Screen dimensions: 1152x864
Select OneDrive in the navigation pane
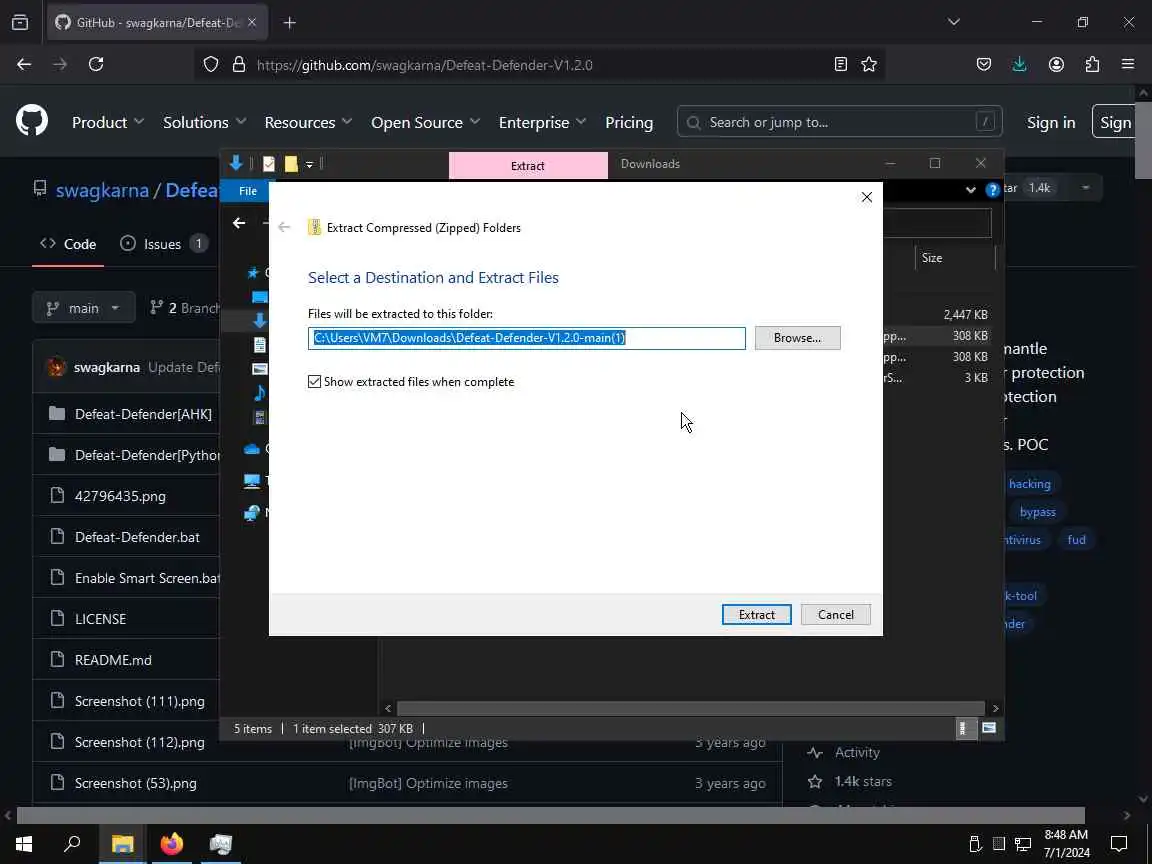coord(252,449)
